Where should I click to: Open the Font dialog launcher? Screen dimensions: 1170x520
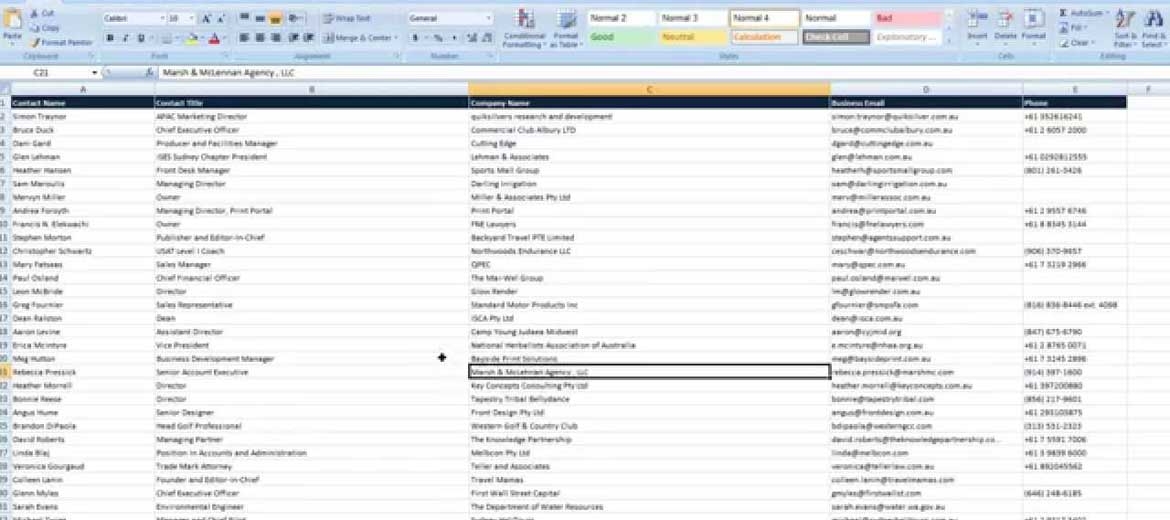point(225,56)
